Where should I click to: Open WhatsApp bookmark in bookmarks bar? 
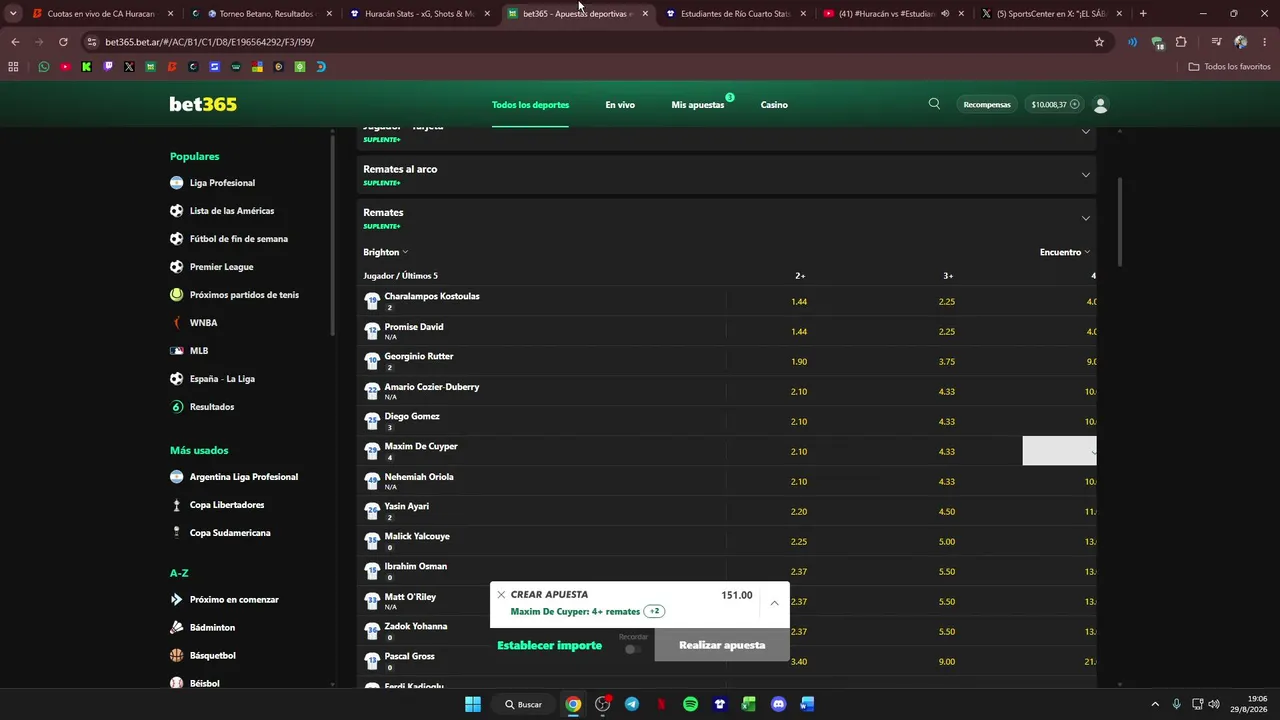coord(44,67)
